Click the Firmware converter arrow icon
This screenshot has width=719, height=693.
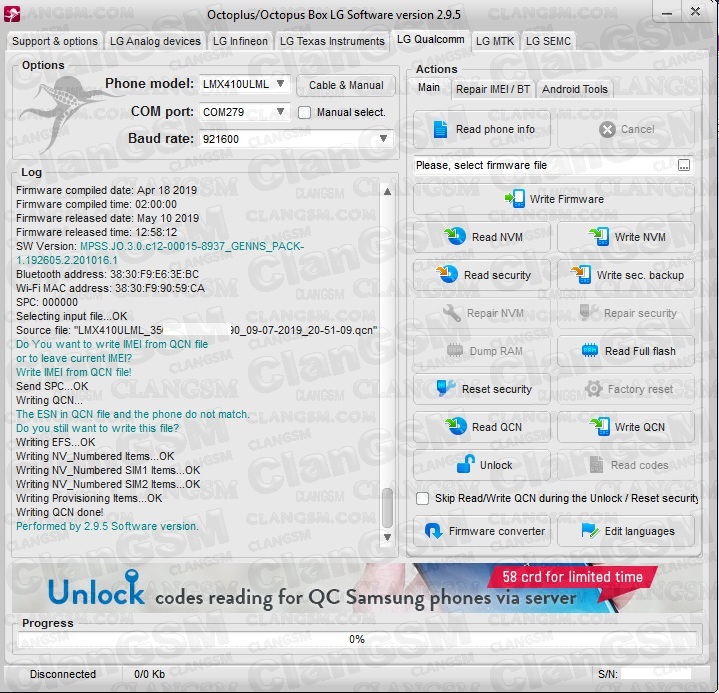(433, 531)
